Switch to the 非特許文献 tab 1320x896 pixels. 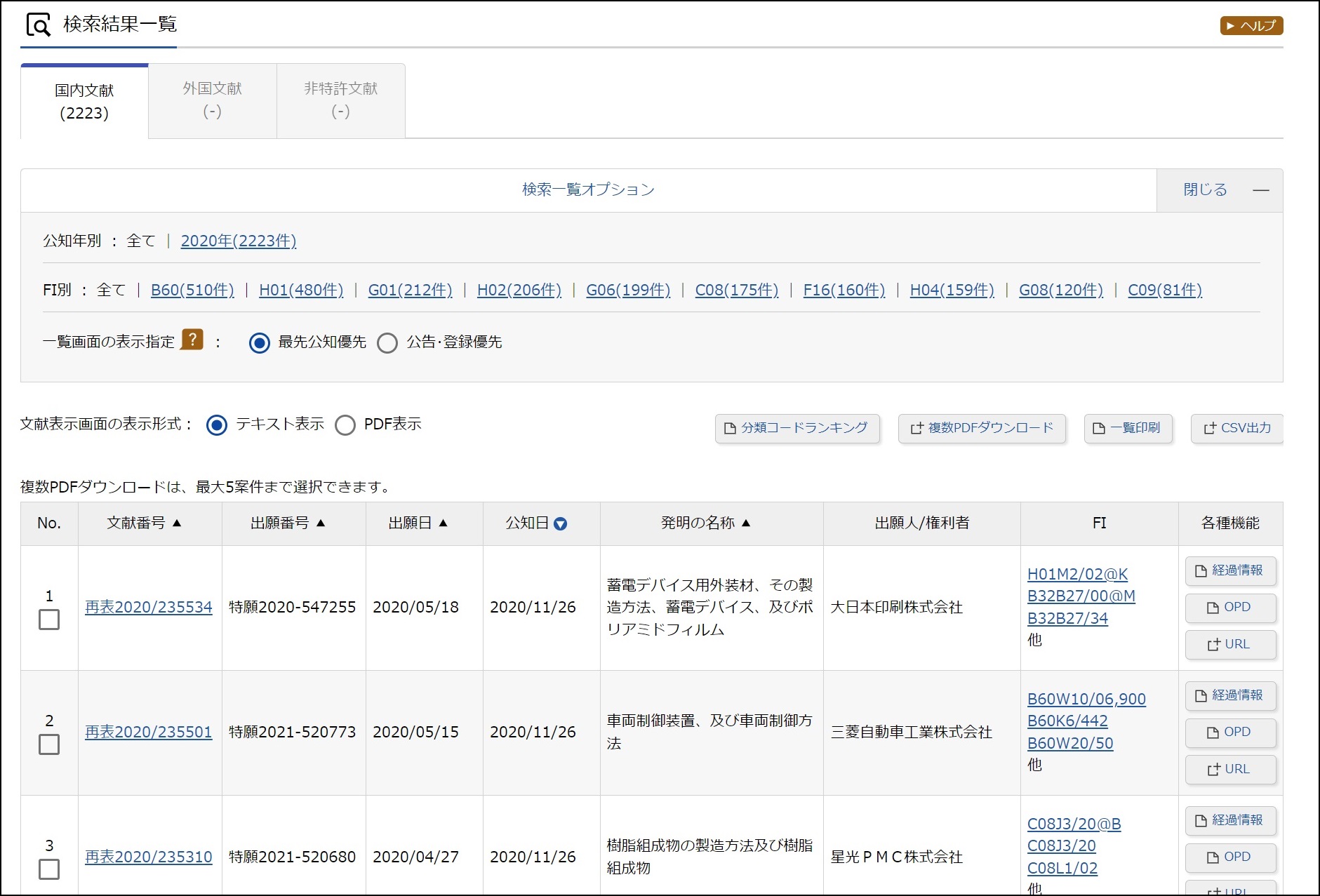click(340, 100)
